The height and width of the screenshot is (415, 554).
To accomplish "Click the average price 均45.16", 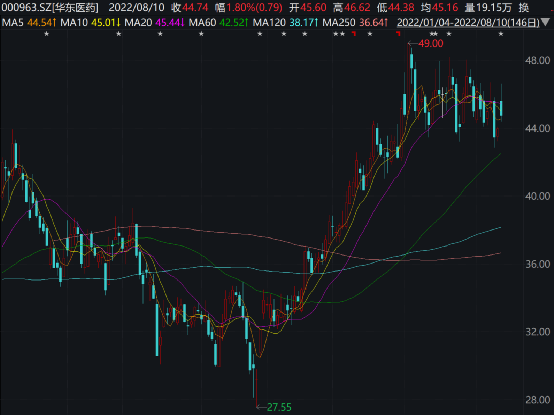I will 440,7.
